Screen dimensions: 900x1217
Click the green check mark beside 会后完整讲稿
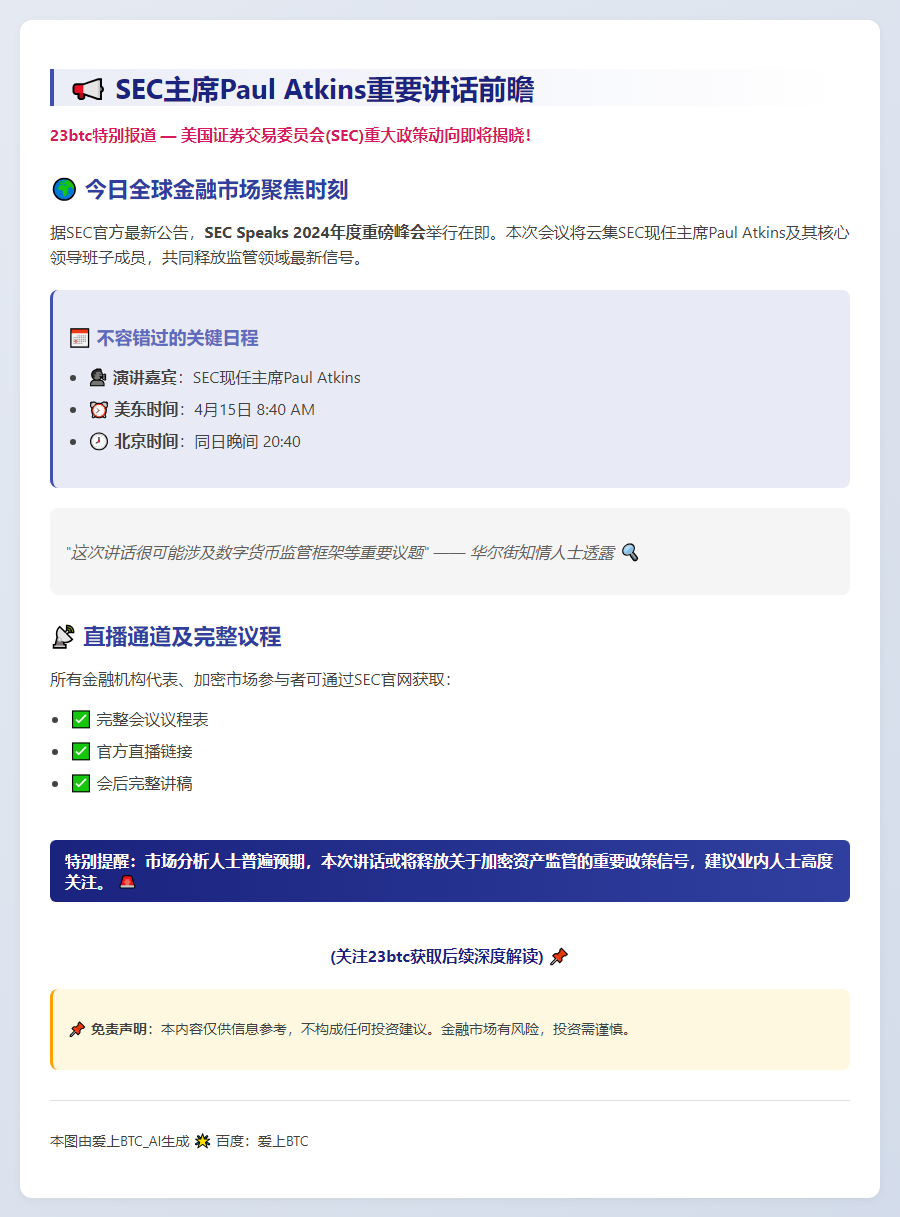[81, 784]
